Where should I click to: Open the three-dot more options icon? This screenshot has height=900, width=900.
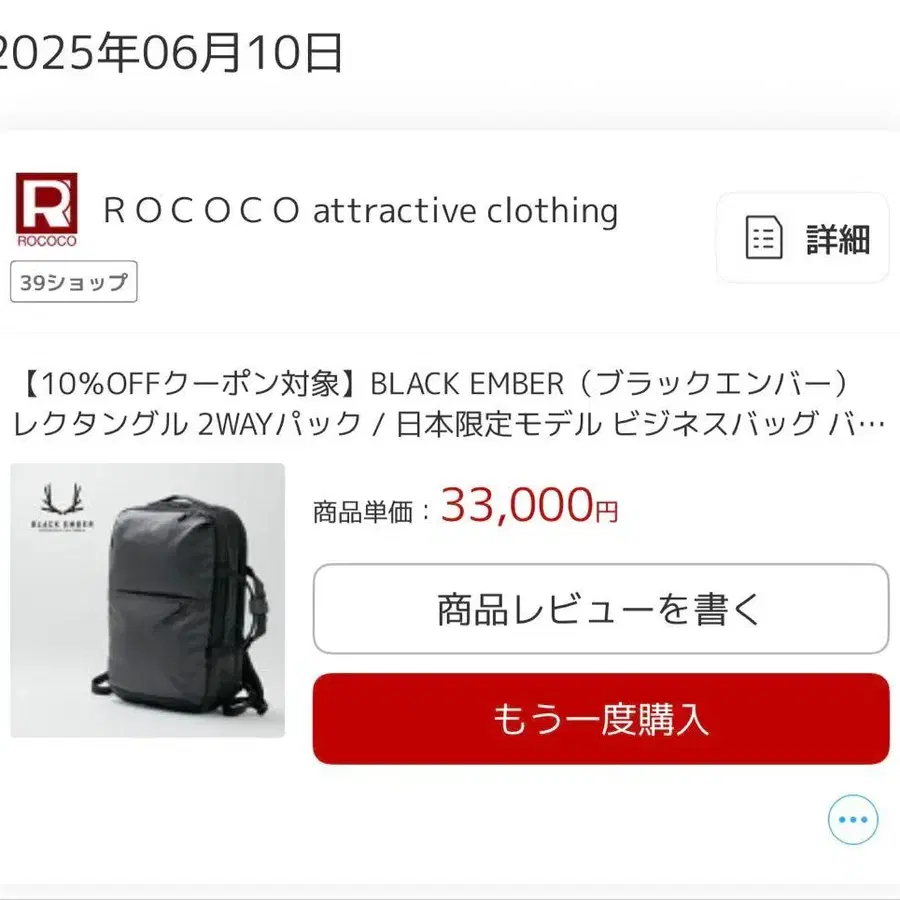pyautogui.click(x=853, y=820)
